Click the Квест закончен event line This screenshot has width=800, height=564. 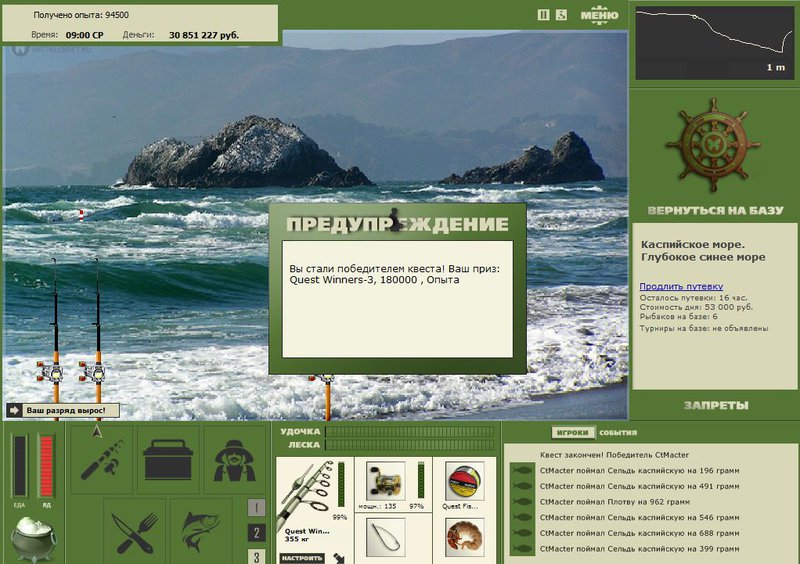click(614, 455)
